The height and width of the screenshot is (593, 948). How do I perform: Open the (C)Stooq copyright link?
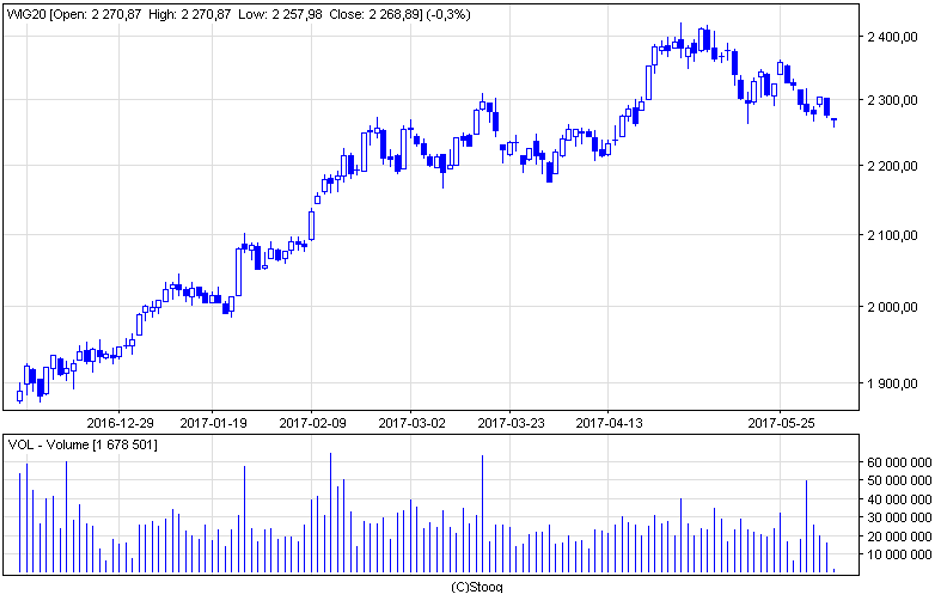[x=476, y=586]
